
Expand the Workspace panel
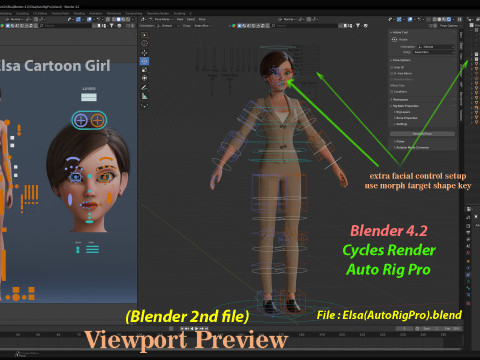click(x=399, y=100)
